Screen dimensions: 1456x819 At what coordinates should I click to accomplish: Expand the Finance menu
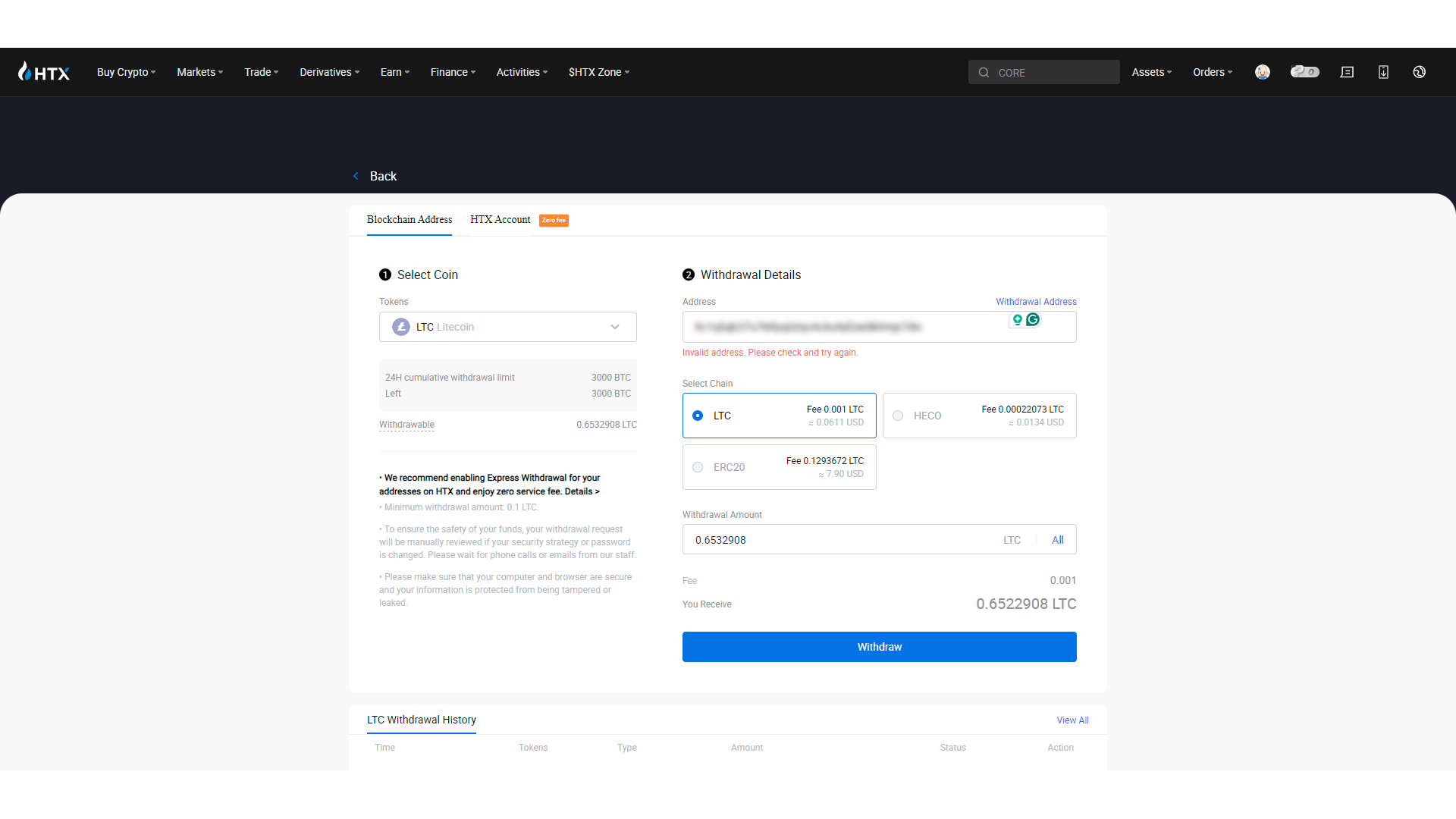coord(453,72)
